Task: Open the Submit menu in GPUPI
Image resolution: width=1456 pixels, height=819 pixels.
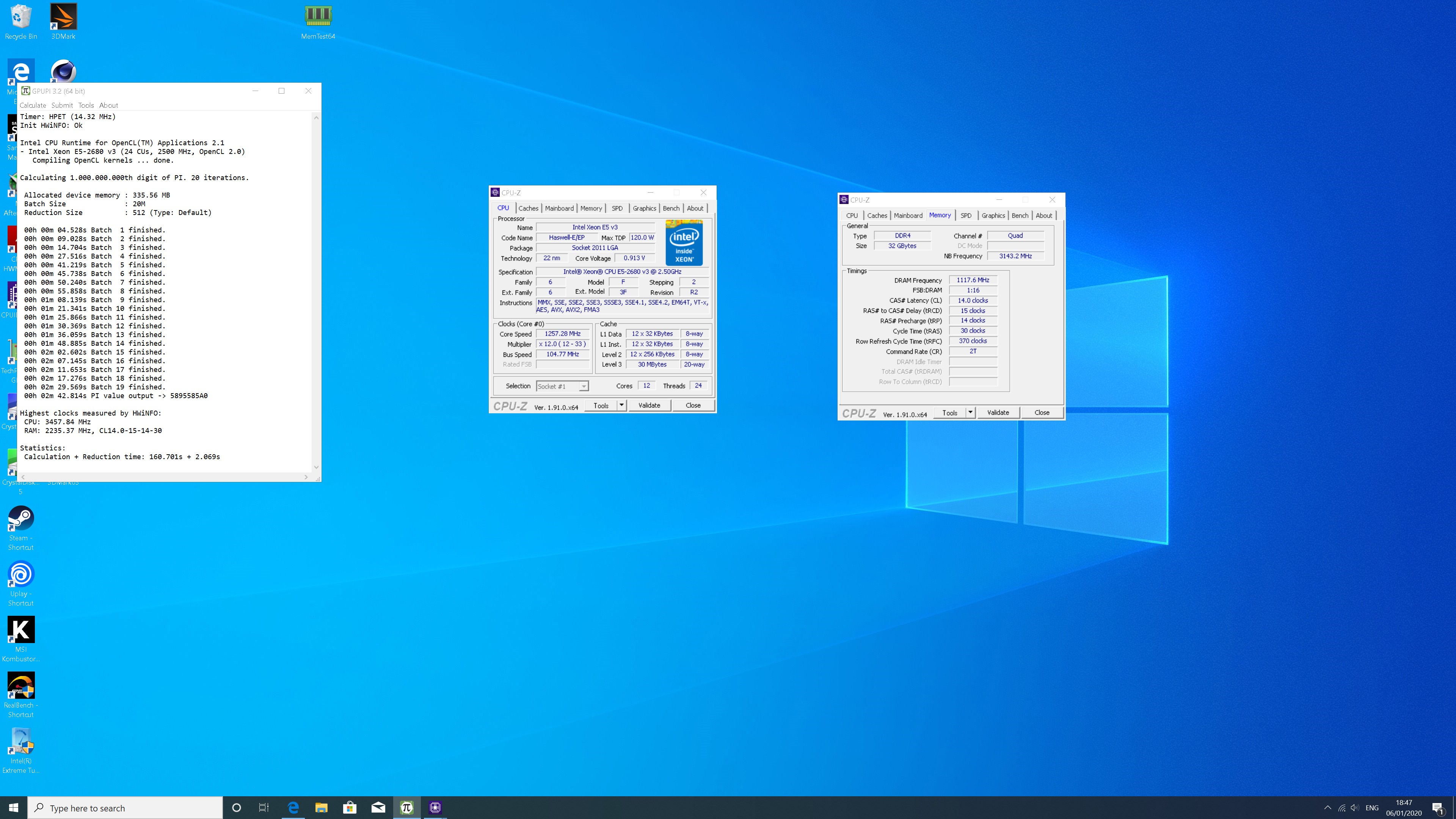Action: click(x=62, y=105)
